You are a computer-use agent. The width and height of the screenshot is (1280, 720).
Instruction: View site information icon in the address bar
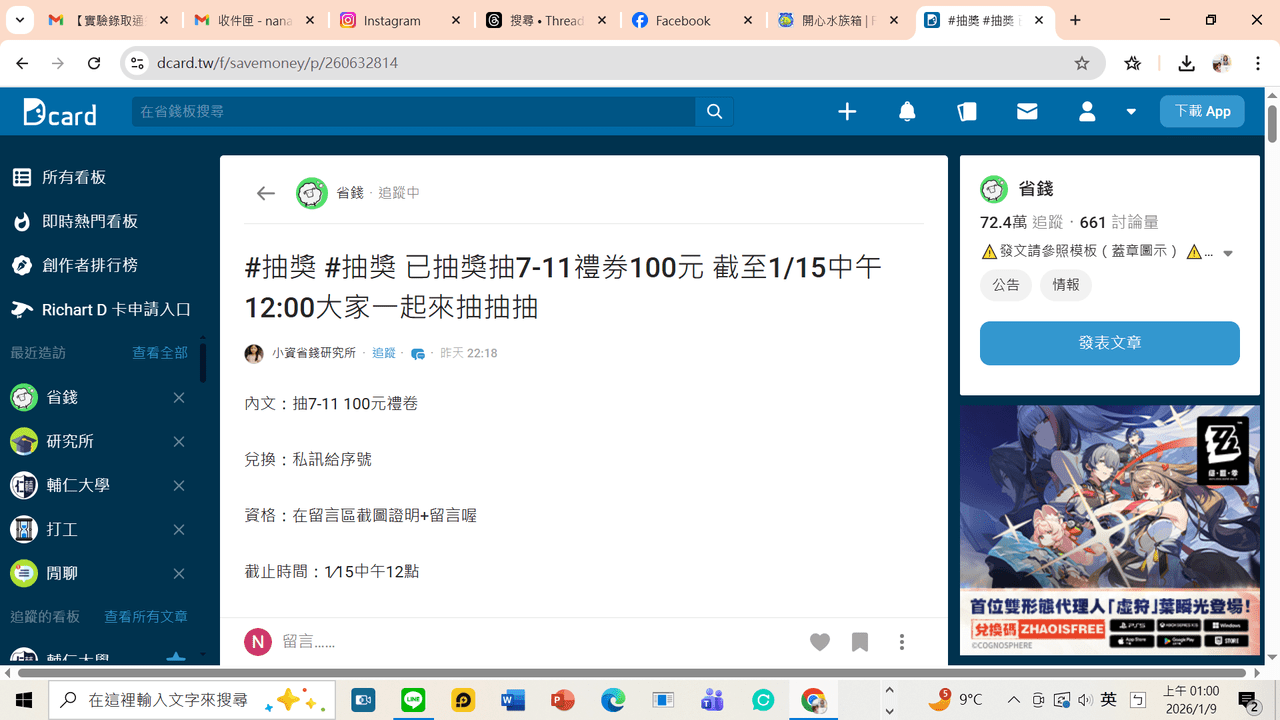click(137, 63)
